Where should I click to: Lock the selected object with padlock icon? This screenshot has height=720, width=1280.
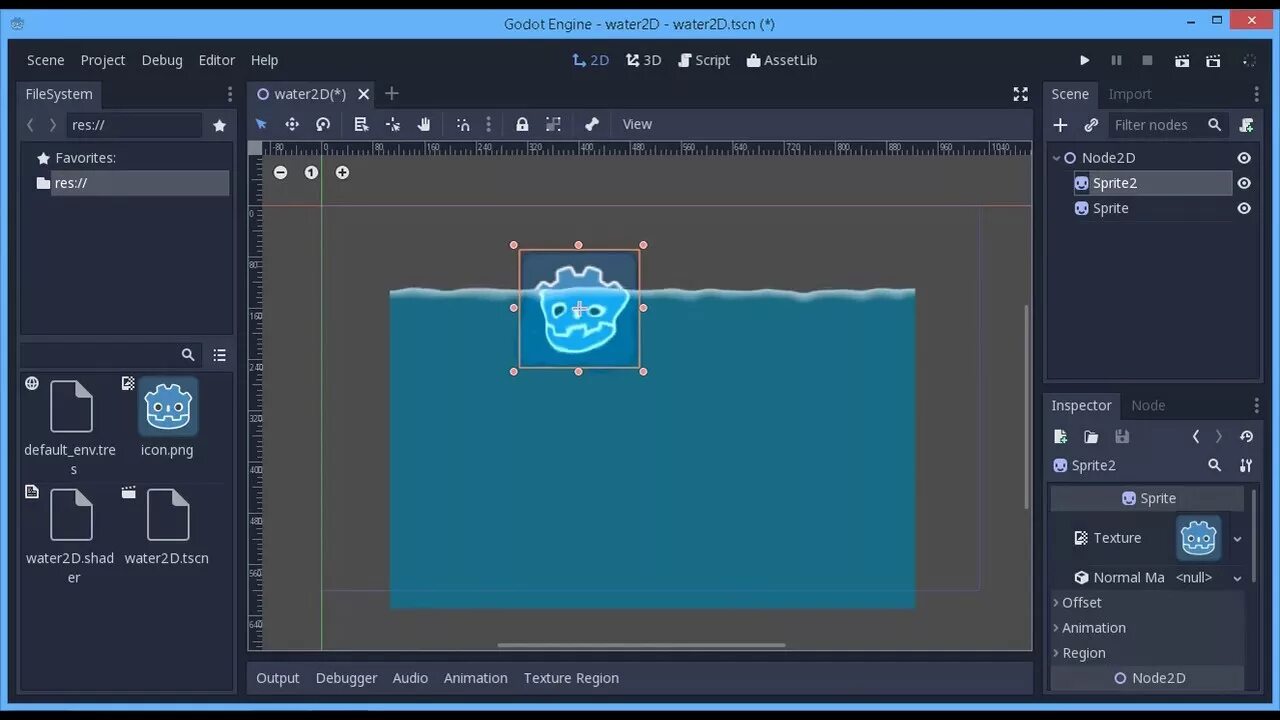522,124
